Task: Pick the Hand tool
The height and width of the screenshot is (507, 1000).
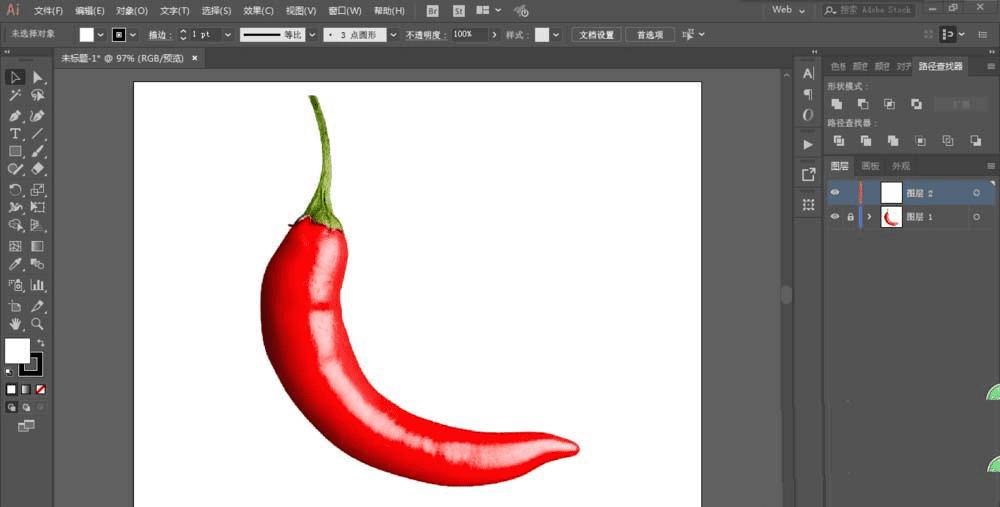Action: click(15, 324)
